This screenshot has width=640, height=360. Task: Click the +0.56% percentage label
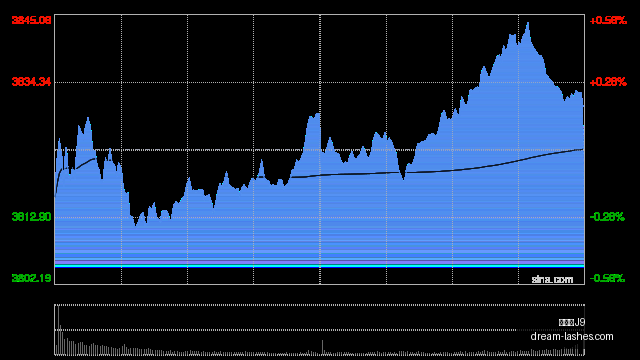(608, 20)
